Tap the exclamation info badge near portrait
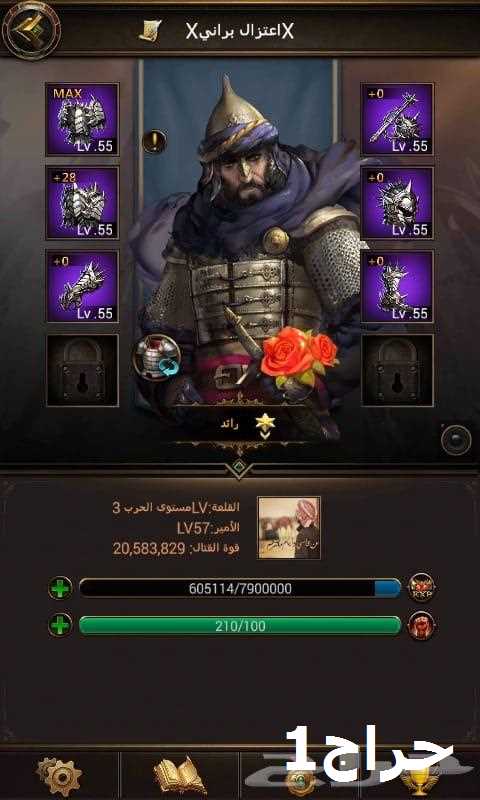 point(154,141)
